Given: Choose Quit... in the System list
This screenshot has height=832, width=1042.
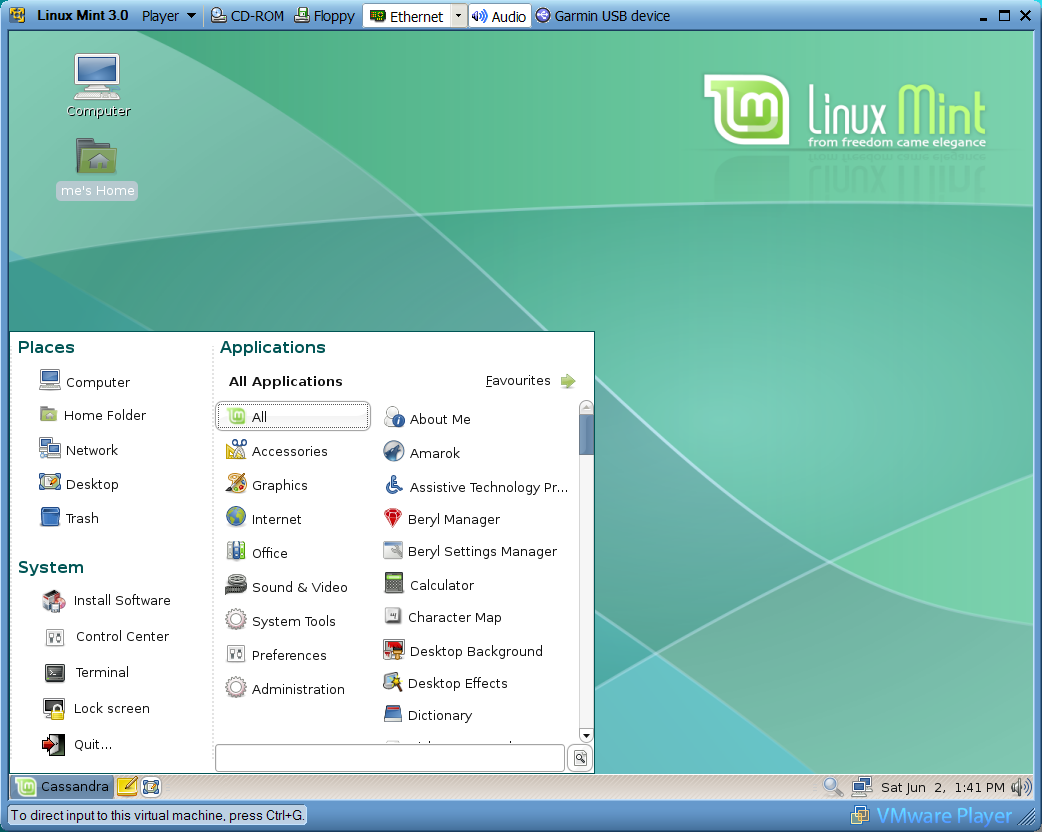Looking at the screenshot, I should [x=76, y=744].
